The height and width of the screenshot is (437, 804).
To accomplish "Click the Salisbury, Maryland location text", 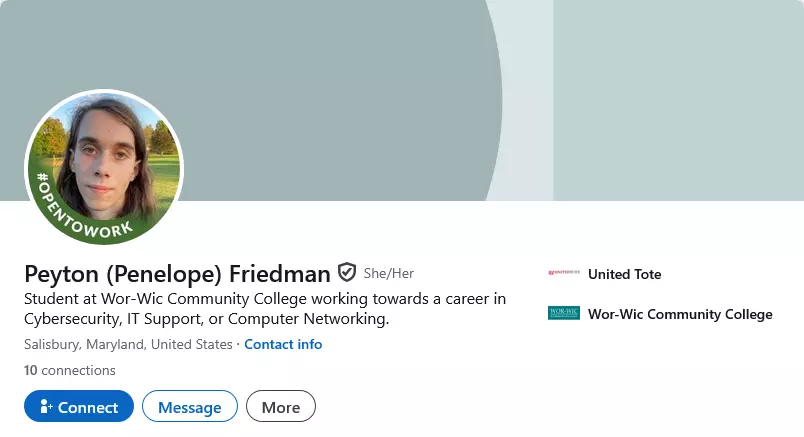I will [127, 344].
